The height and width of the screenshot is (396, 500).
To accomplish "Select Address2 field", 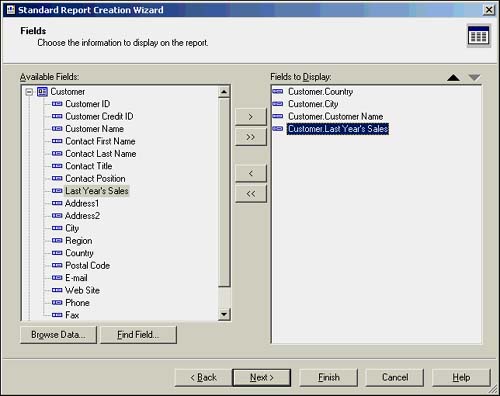I will [82, 216].
